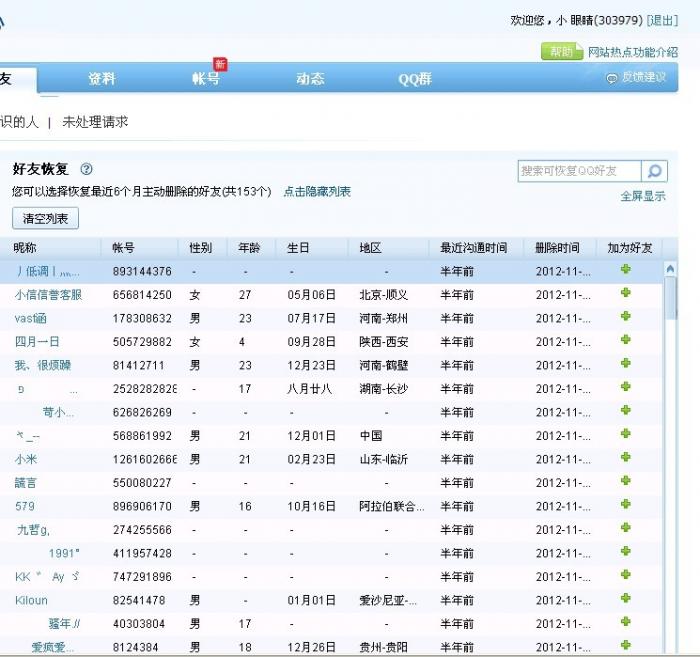The image size is (700, 657).
Task: Add friend plus icon for 626826269
Action: (625, 410)
